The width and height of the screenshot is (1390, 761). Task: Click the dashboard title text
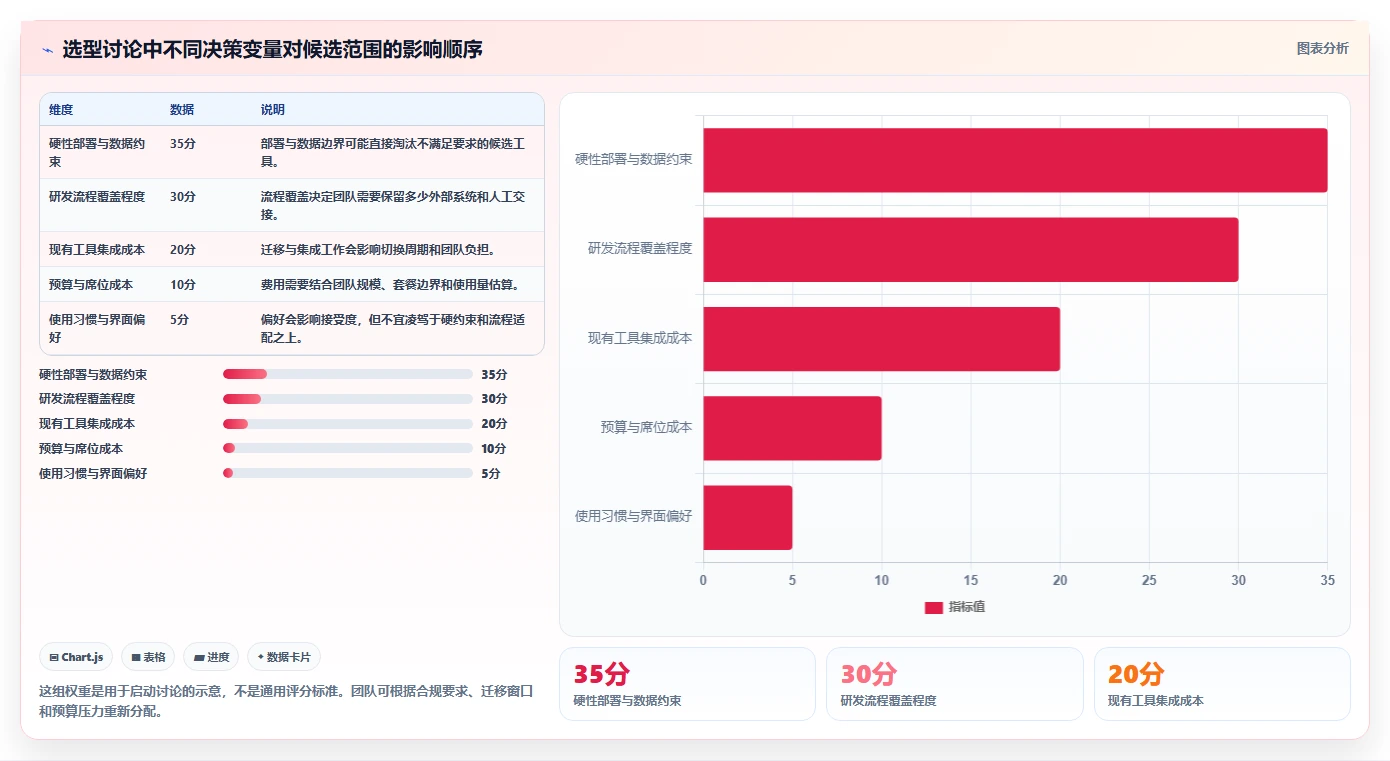pos(273,49)
